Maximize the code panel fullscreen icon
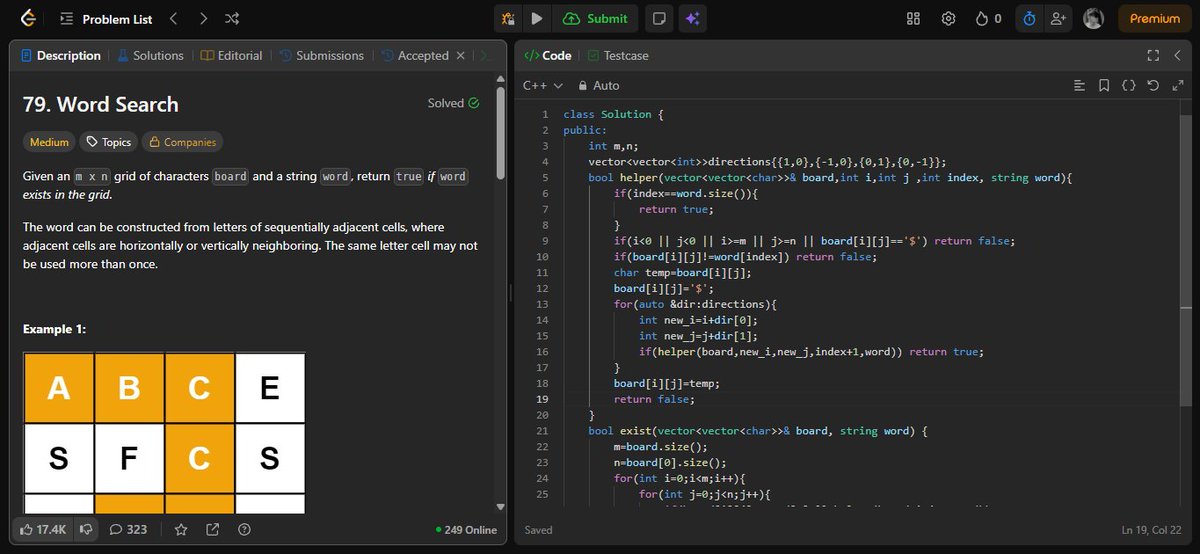Image resolution: width=1200 pixels, height=554 pixels. click(1152, 55)
